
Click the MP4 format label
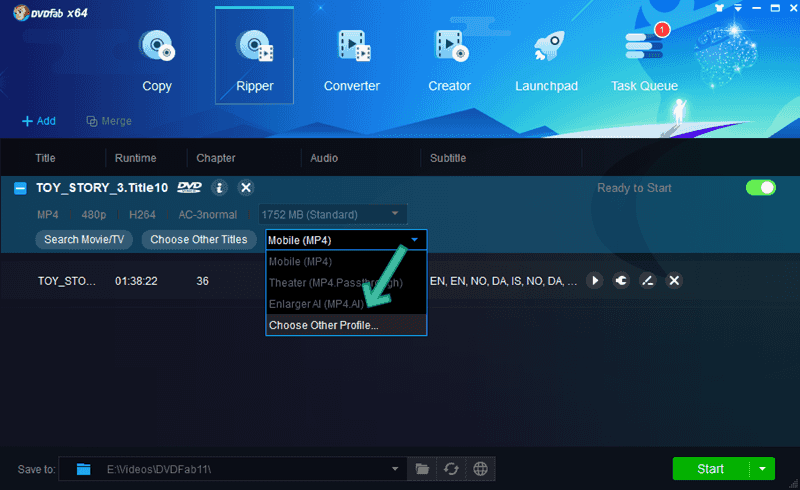tap(47, 215)
